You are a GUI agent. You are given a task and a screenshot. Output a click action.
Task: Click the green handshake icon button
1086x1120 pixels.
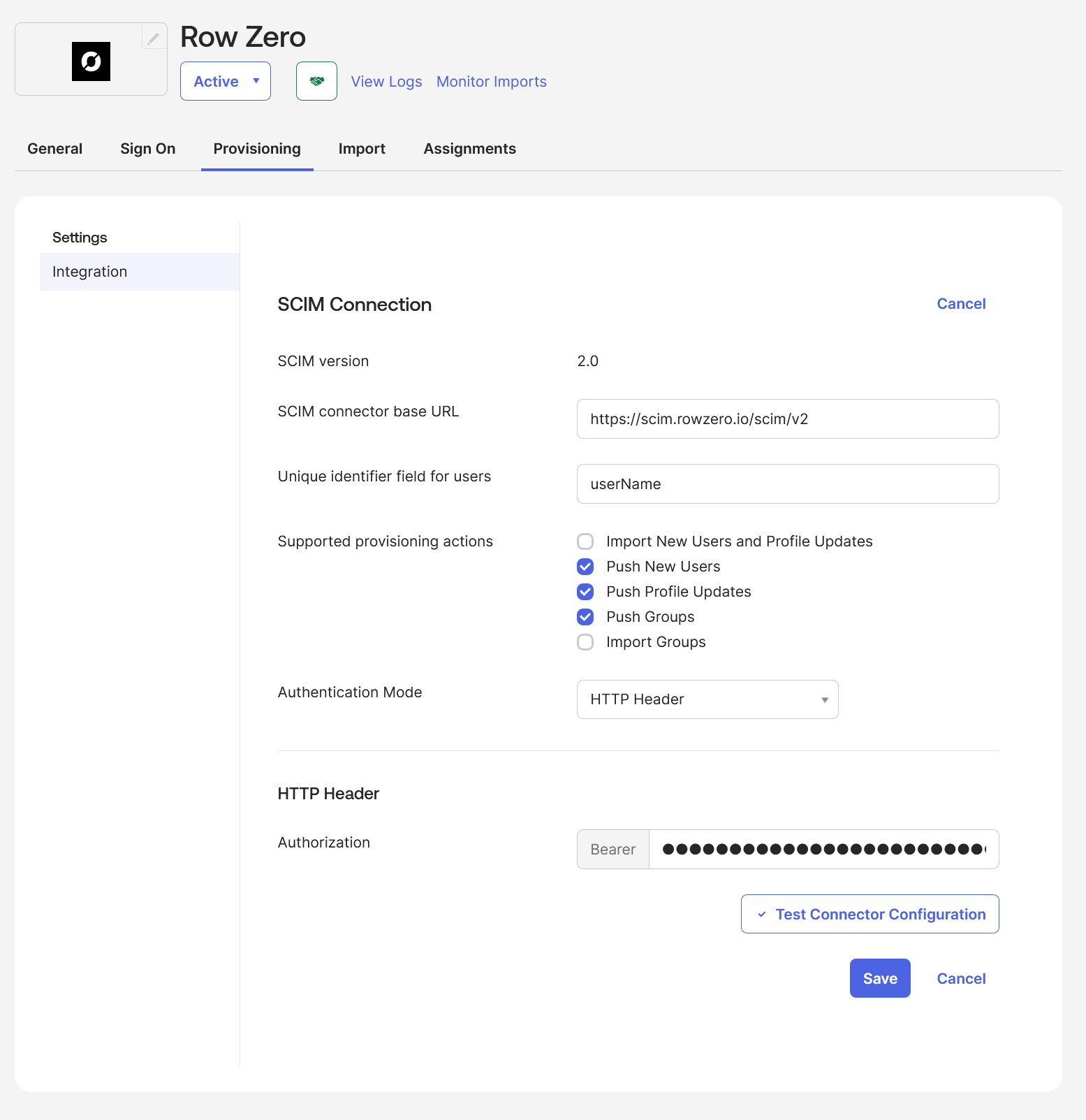(316, 81)
